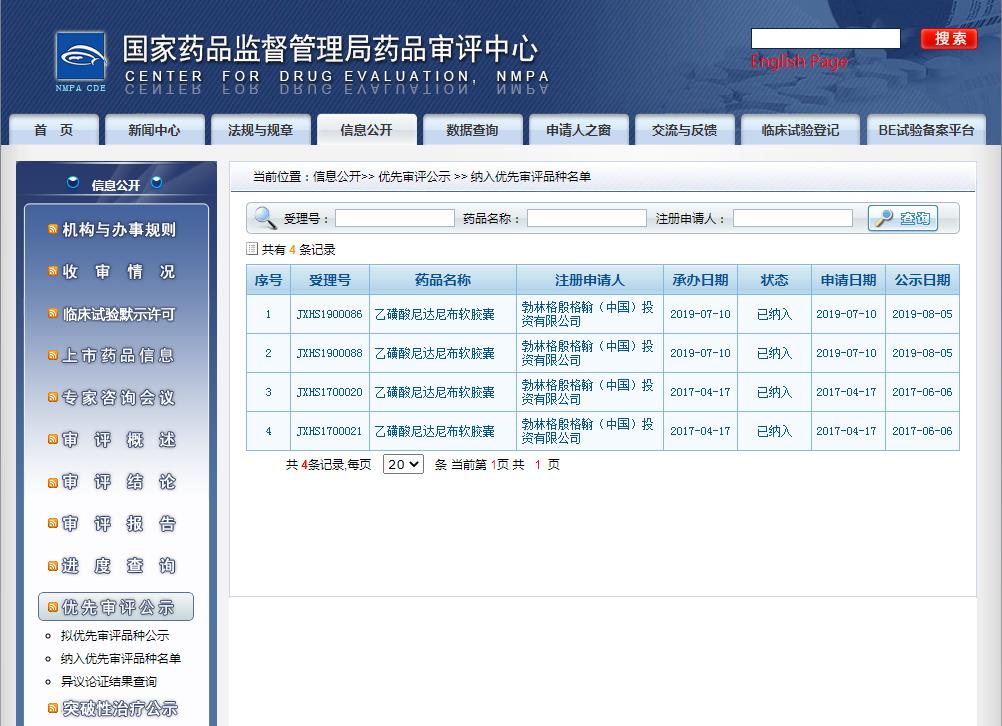Viewport: 1002px width, 726px height.
Task: Select acceptance number JXHS1700021
Action: (330, 431)
